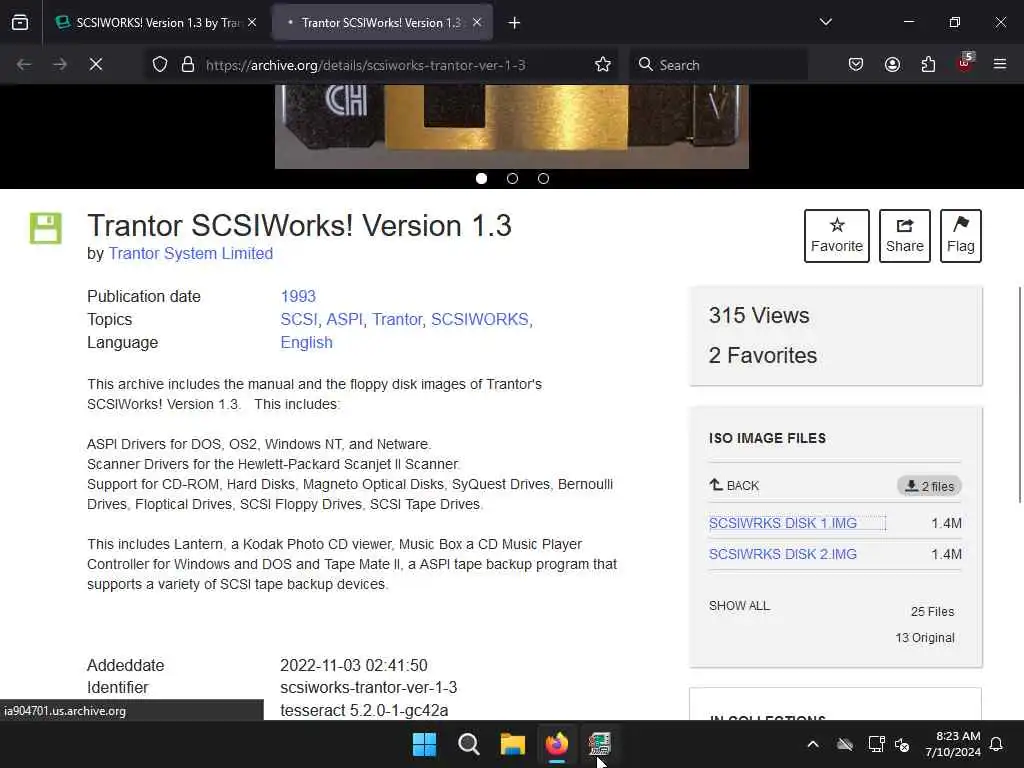Click green floppy software media-type icon

(x=46, y=229)
